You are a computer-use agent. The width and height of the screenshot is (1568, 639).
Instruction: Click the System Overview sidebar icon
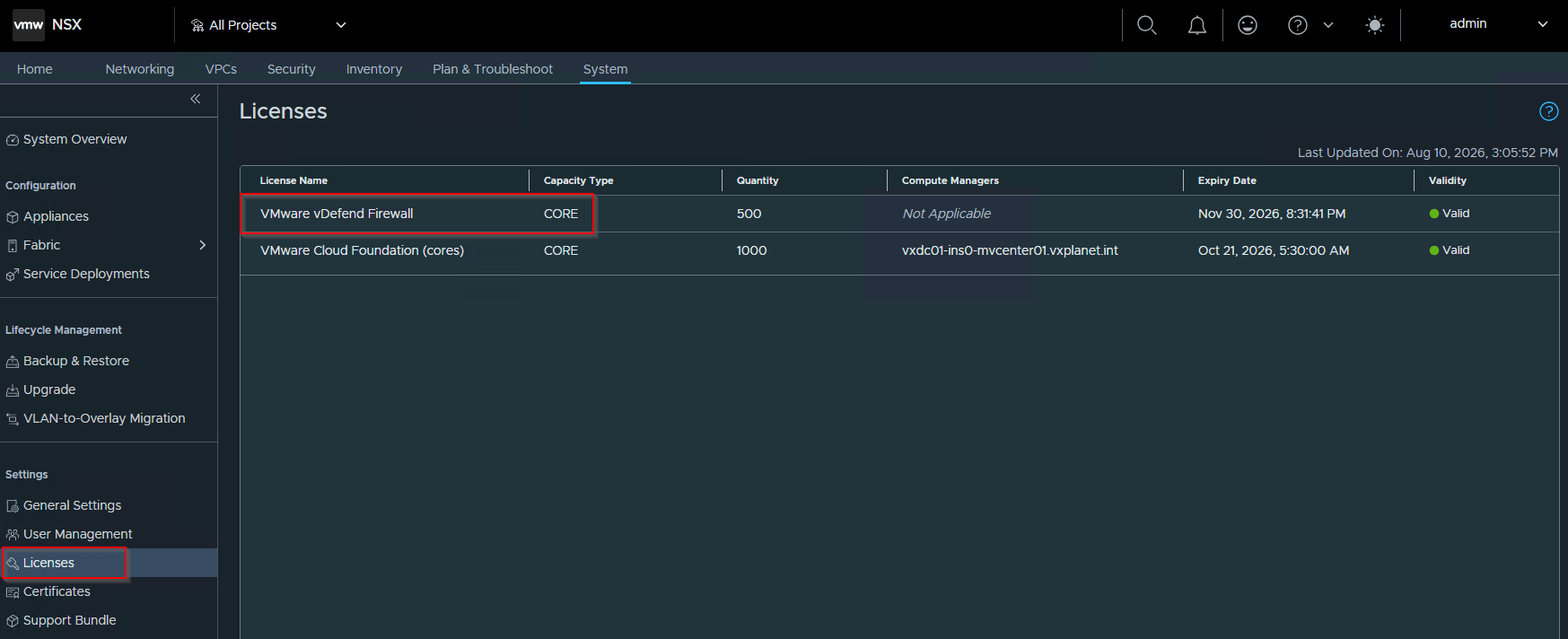pyautogui.click(x=13, y=140)
